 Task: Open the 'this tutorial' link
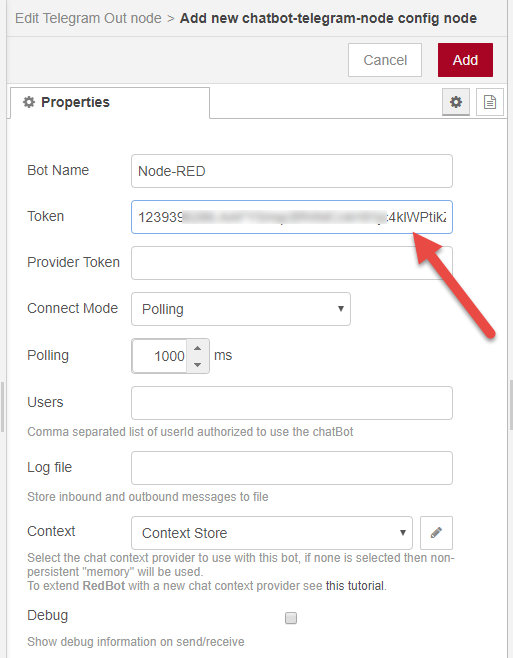(355, 585)
